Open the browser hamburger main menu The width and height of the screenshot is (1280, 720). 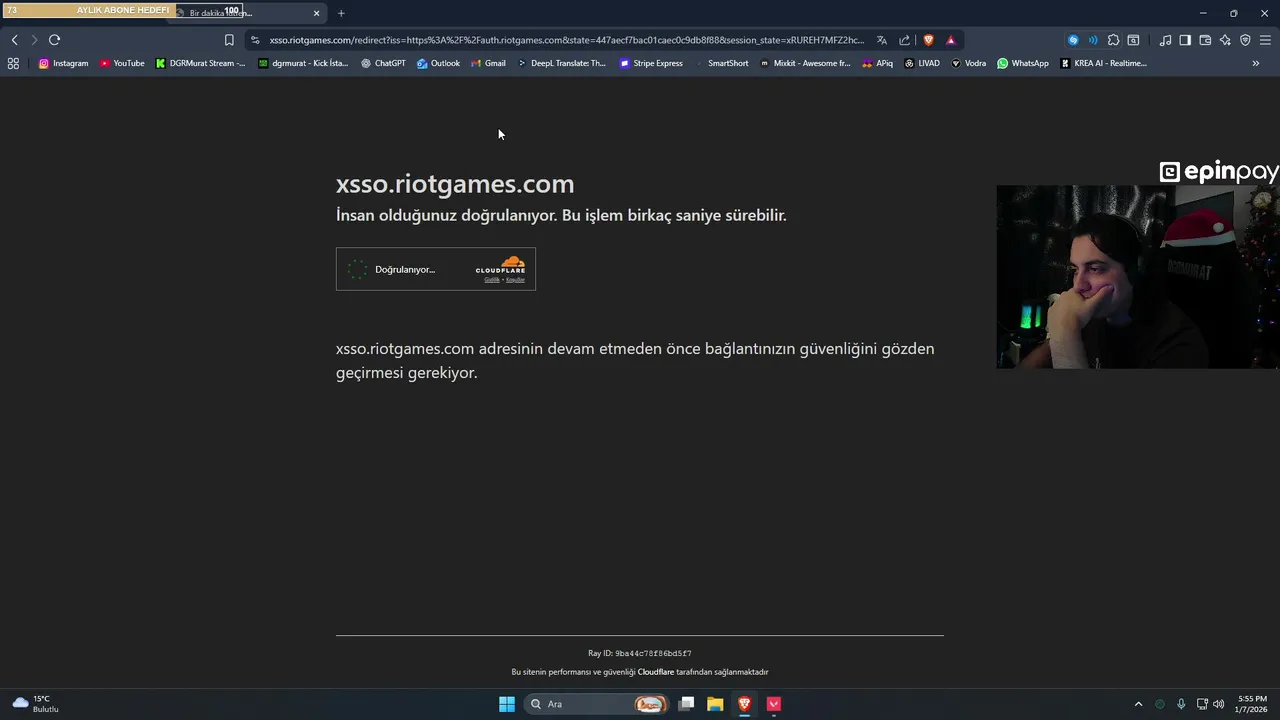point(1265,40)
